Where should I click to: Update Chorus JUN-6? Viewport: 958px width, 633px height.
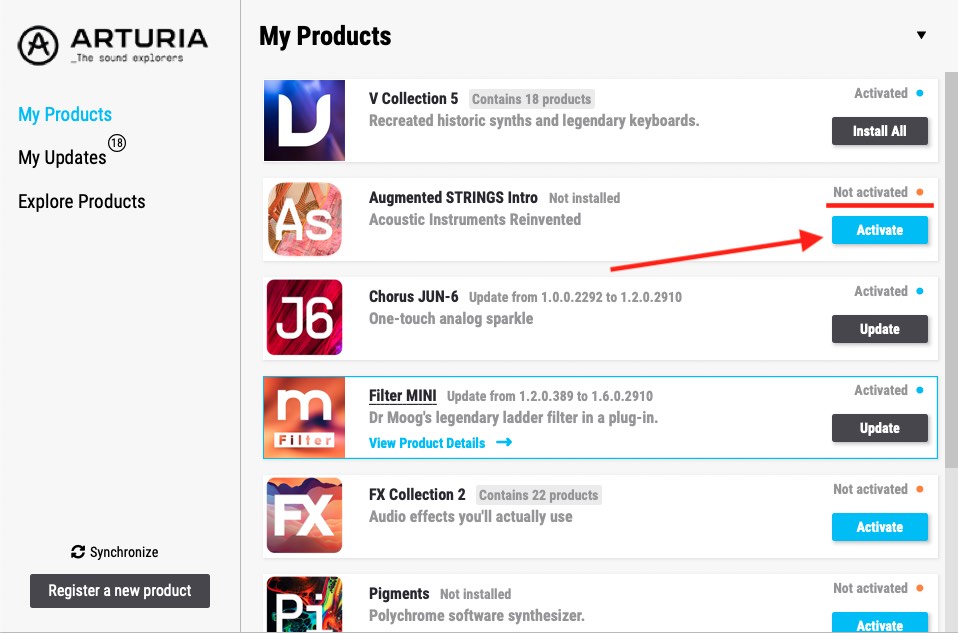[x=880, y=329]
